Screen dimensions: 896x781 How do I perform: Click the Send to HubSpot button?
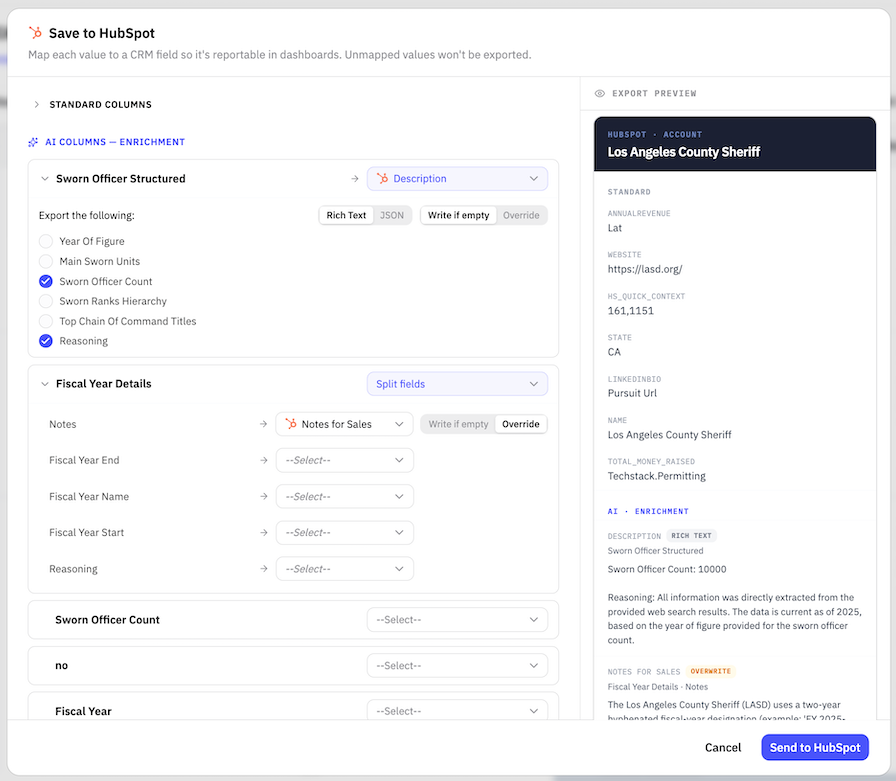(x=815, y=747)
